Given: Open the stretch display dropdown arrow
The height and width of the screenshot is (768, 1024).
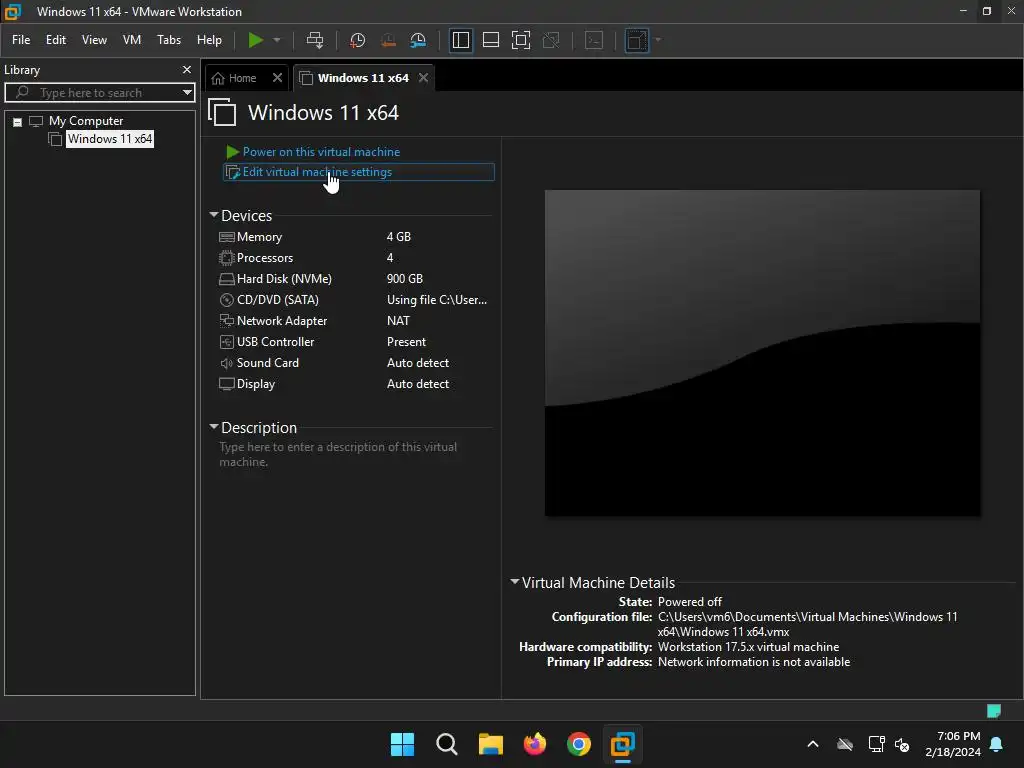Looking at the screenshot, I should [658, 40].
